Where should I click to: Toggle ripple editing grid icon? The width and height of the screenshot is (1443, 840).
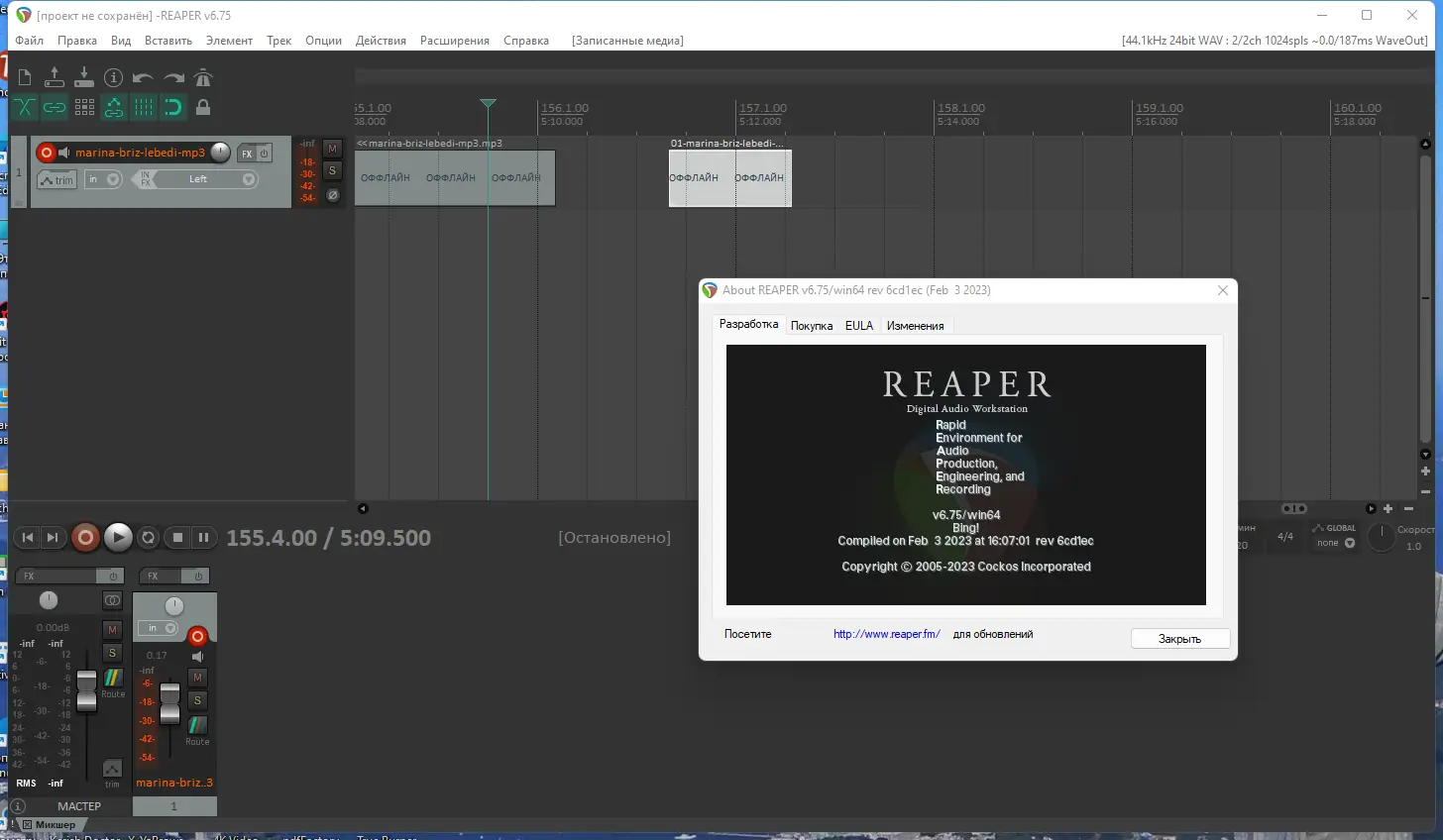[84, 107]
